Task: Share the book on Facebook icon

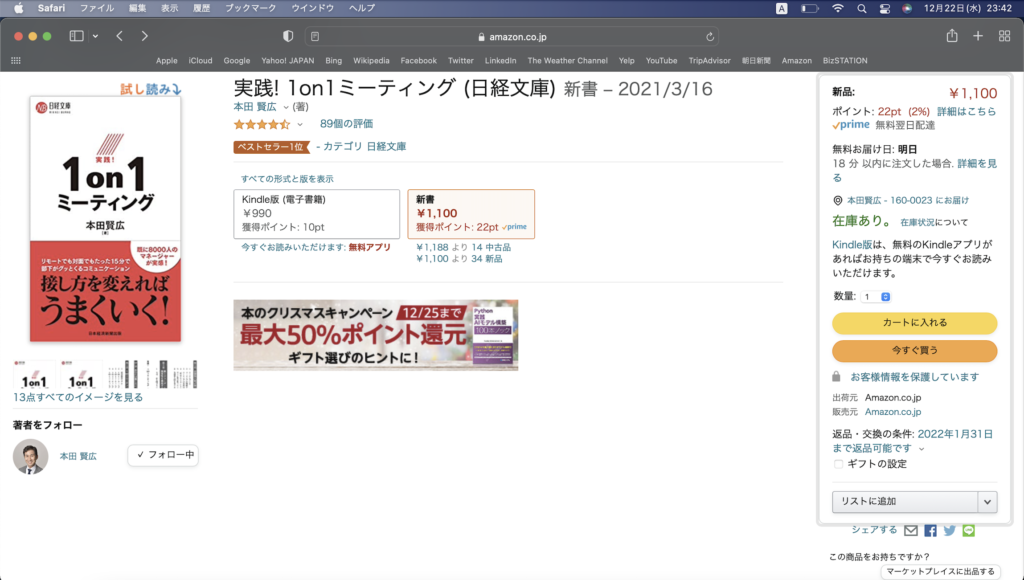Action: pos(930,530)
